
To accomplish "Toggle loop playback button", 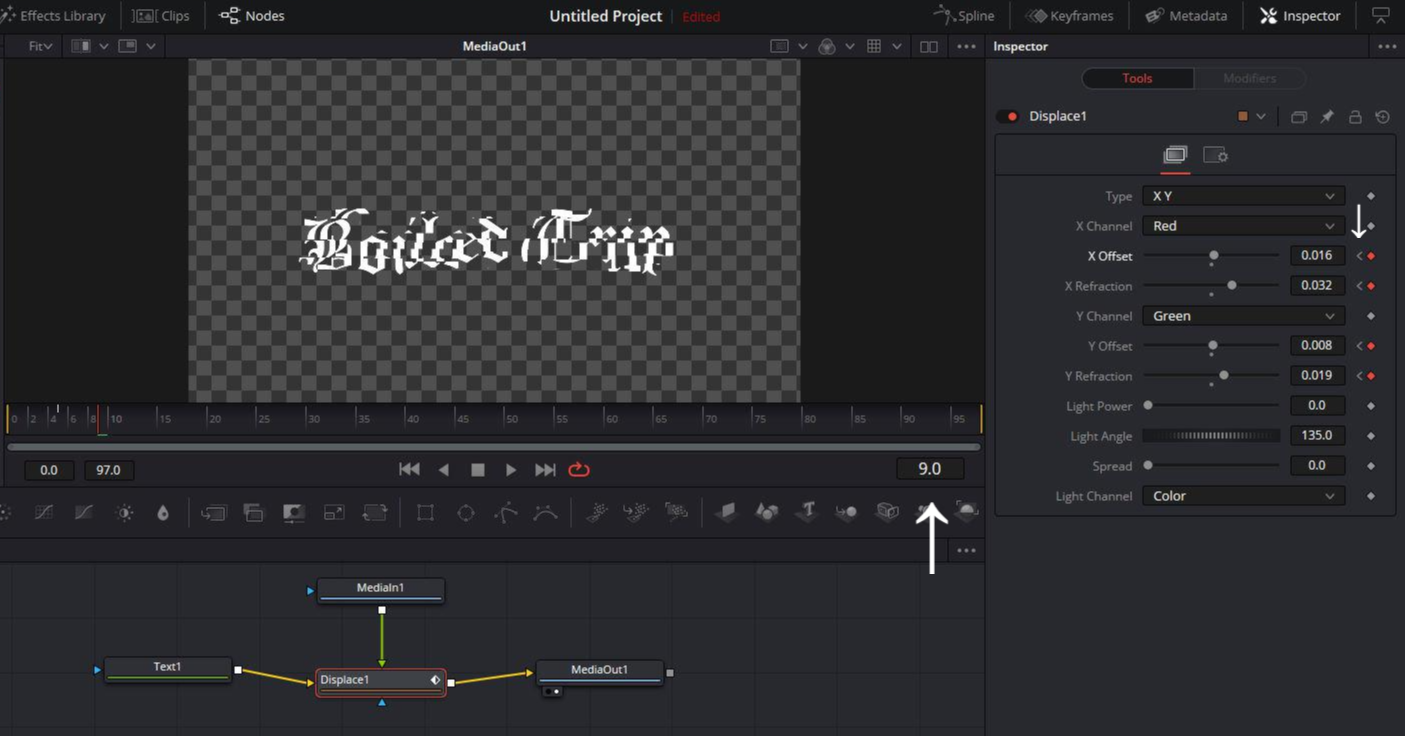I will (x=579, y=469).
